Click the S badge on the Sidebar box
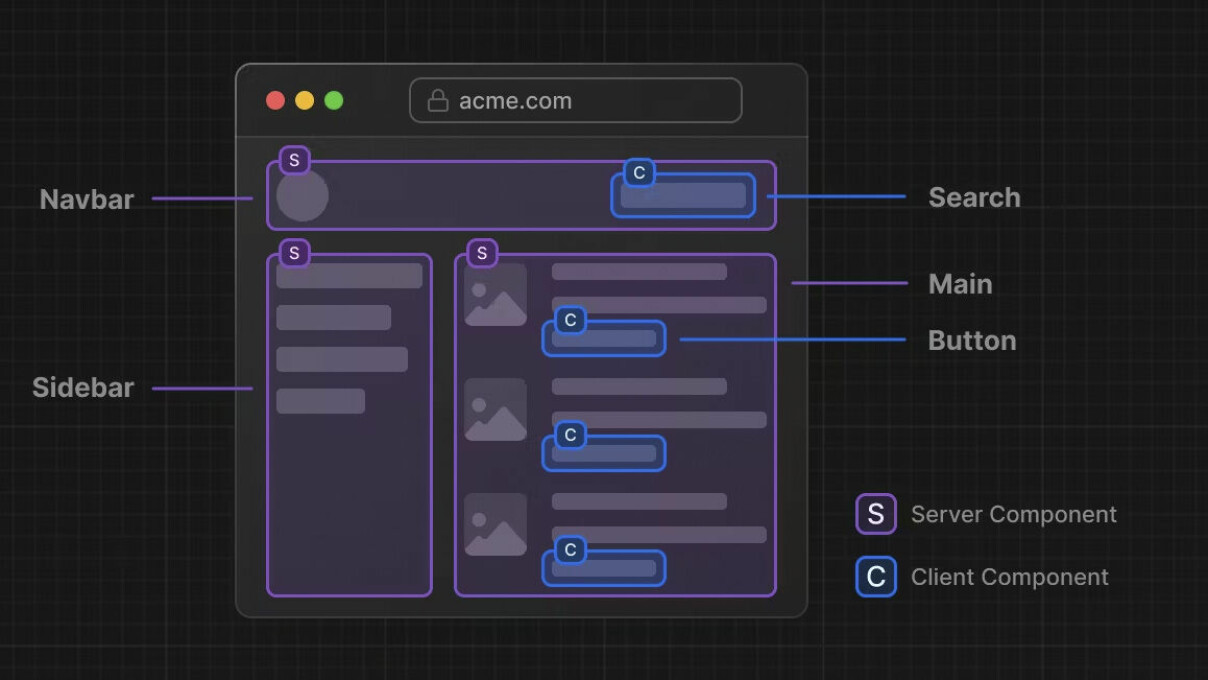Image resolution: width=1208 pixels, height=680 pixels. coord(294,253)
